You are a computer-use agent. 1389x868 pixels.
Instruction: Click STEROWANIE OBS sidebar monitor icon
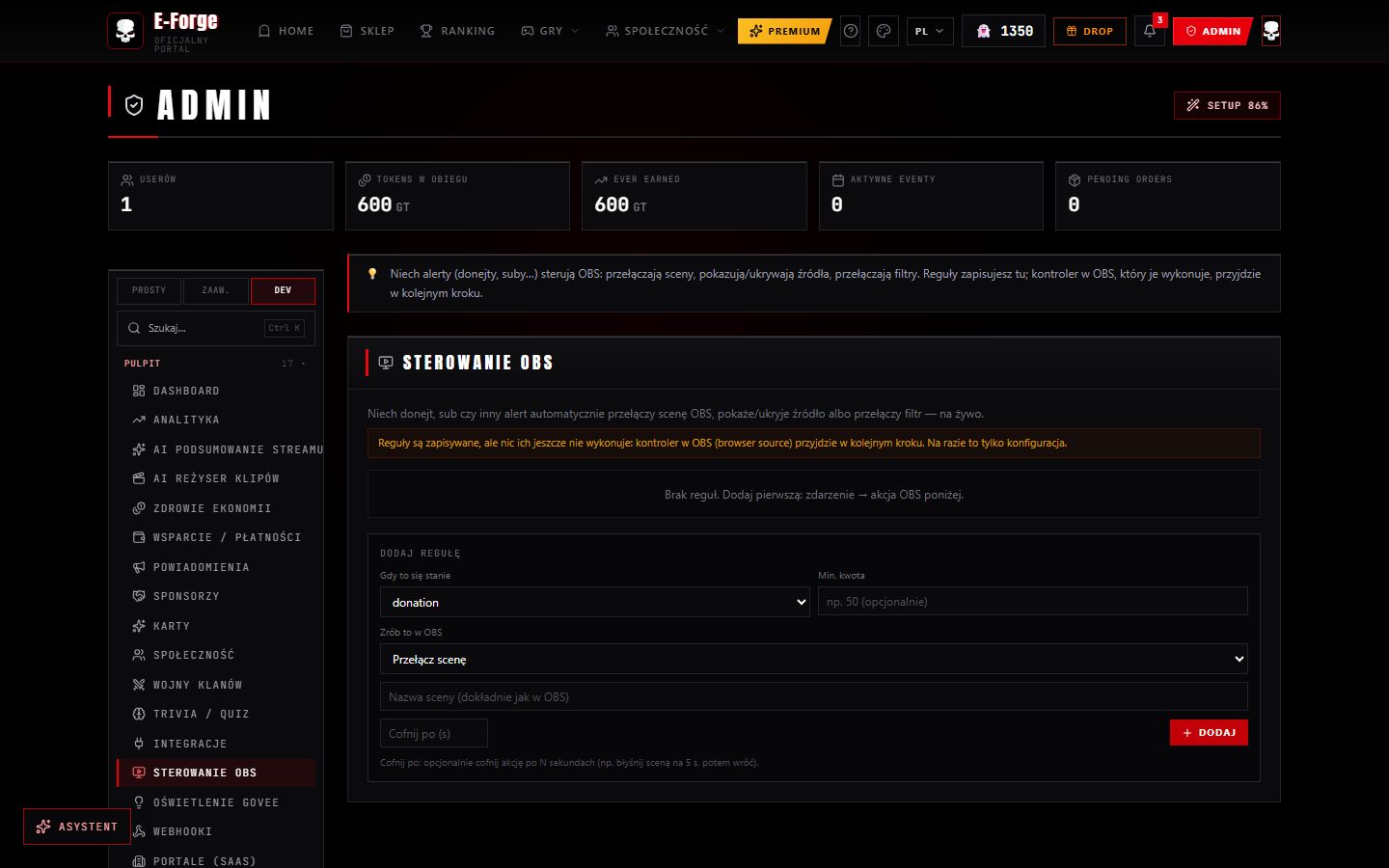pyautogui.click(x=139, y=773)
